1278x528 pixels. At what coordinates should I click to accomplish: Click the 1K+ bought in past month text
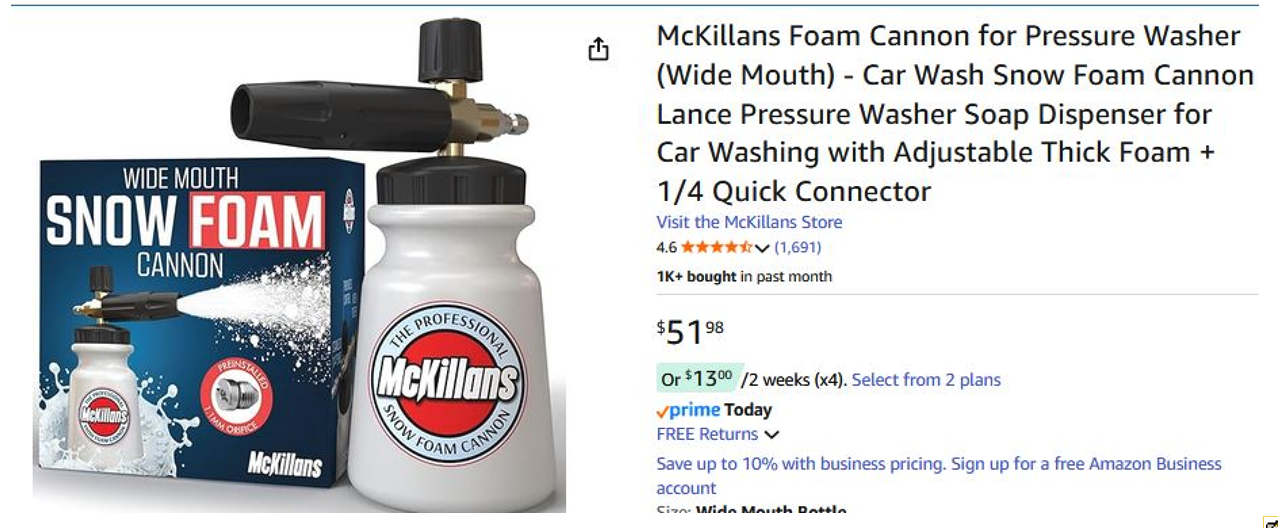click(744, 276)
